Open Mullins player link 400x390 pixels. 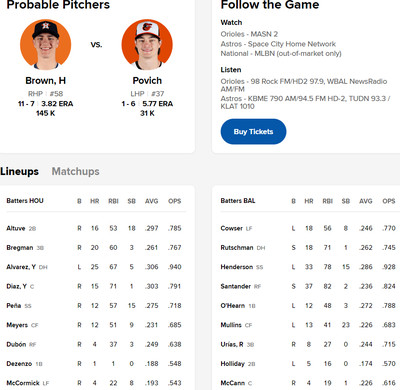click(x=231, y=325)
